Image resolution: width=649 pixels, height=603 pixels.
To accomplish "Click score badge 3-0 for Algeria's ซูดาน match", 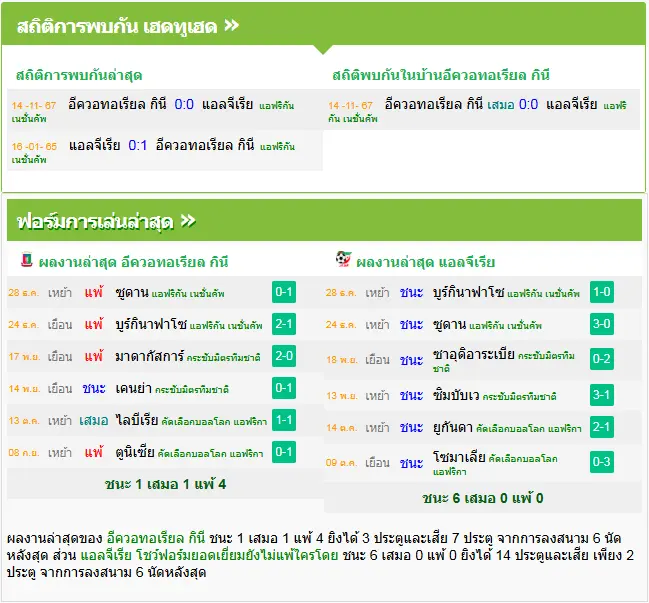I will [x=602, y=324].
